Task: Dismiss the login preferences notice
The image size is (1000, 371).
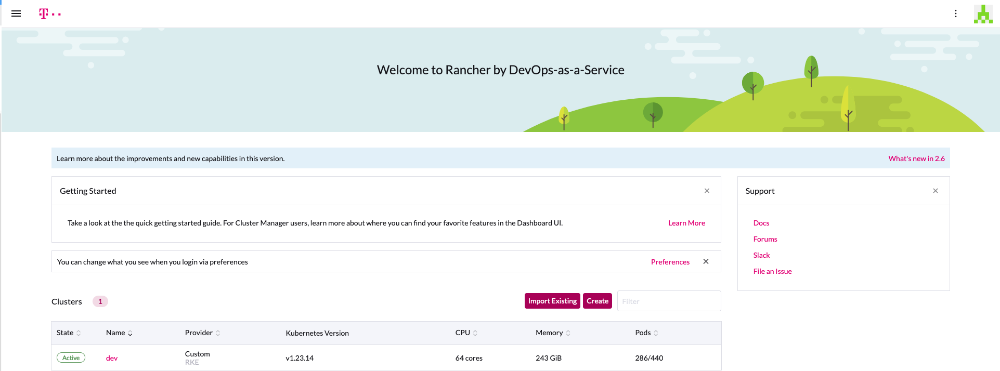Action: tap(705, 261)
